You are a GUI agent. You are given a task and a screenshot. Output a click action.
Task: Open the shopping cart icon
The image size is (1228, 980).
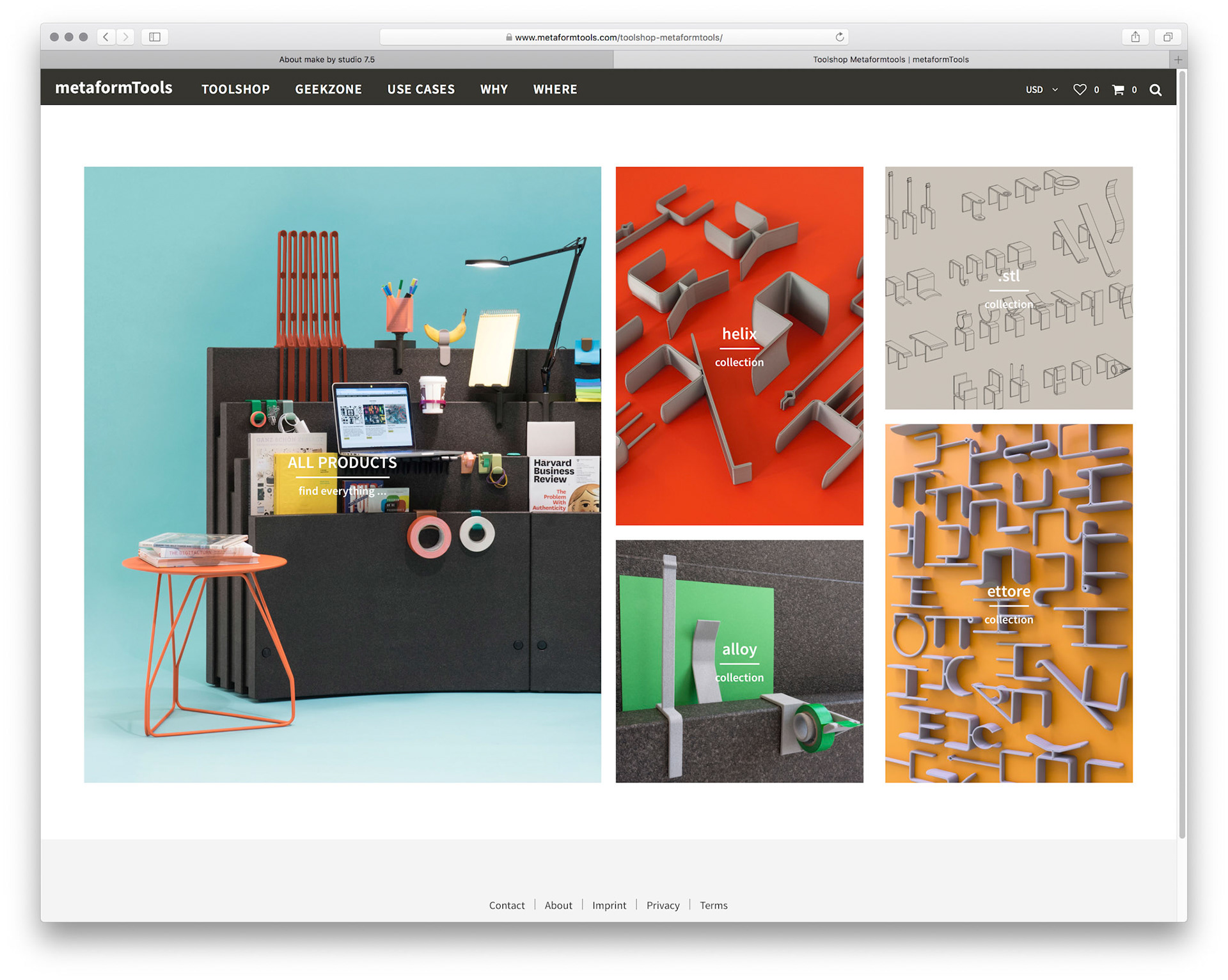coord(1117,89)
